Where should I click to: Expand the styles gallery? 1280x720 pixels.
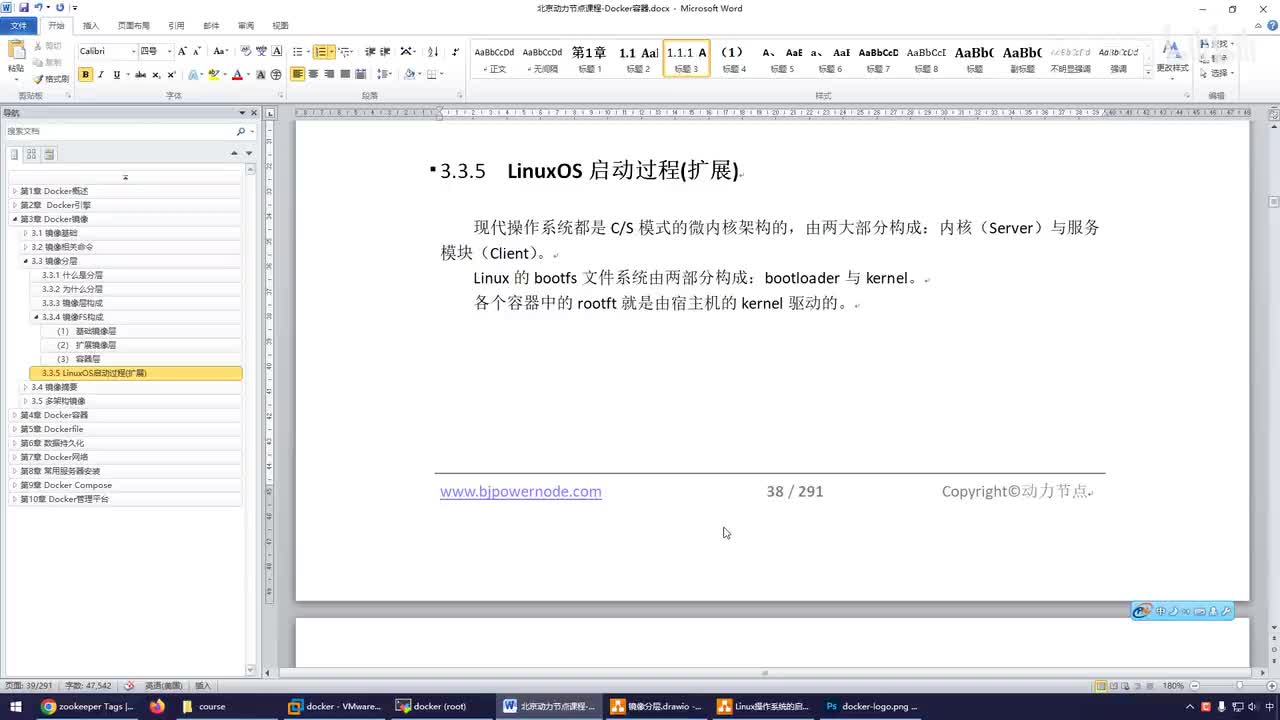1147,71
